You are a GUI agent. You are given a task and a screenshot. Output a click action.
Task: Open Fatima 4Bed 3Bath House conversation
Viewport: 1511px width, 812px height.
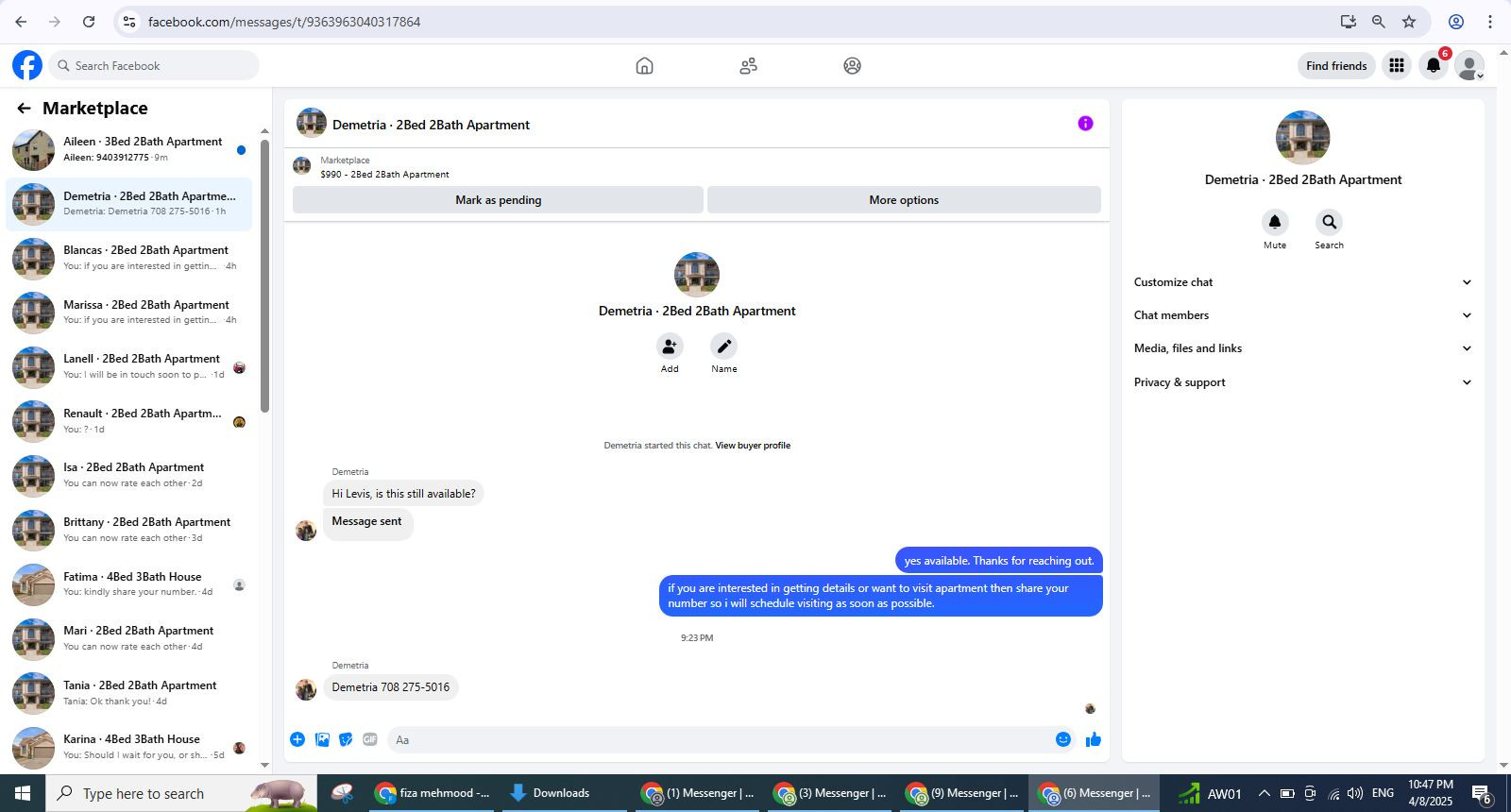pos(129,584)
